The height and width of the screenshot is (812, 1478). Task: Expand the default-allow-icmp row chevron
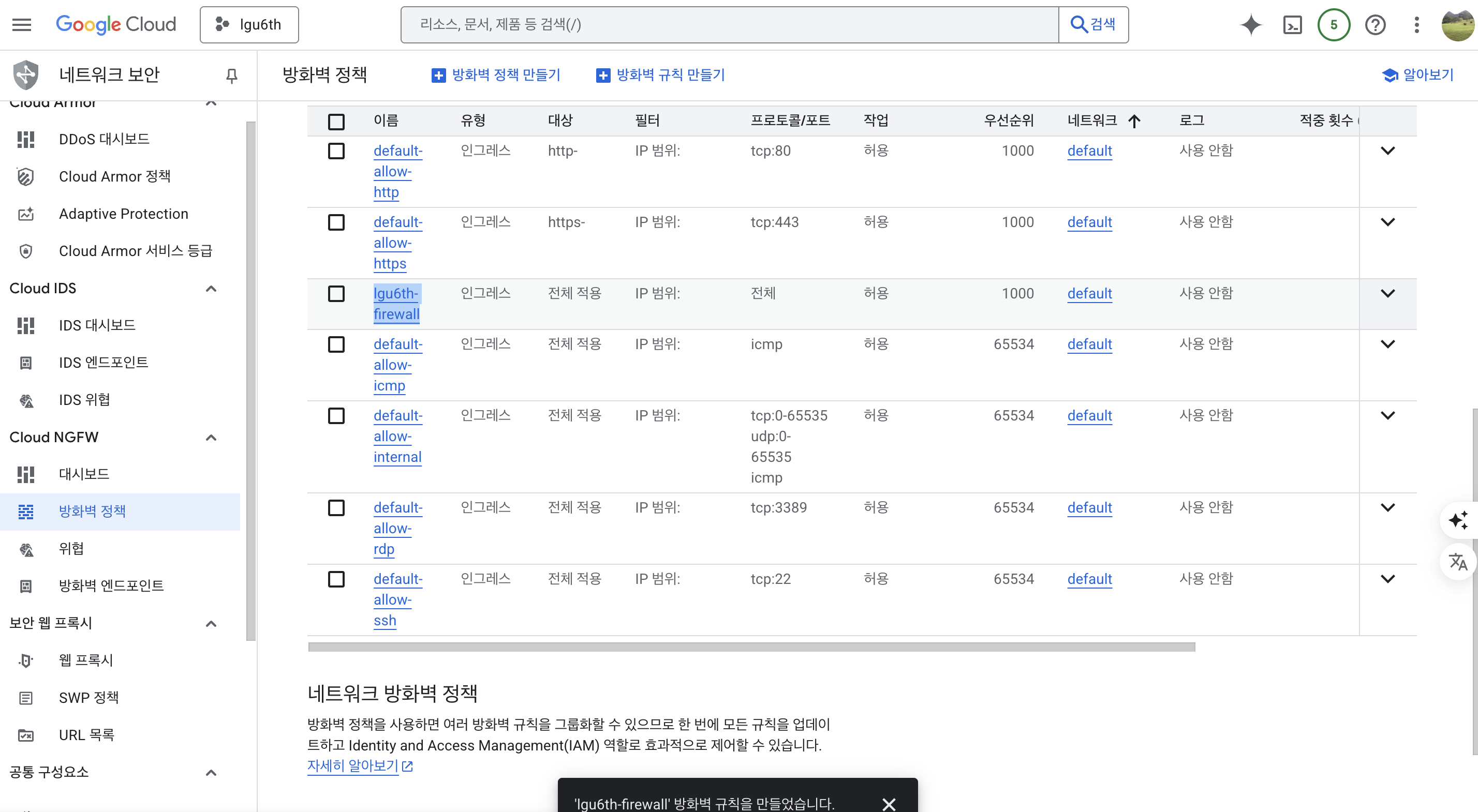[1387, 344]
